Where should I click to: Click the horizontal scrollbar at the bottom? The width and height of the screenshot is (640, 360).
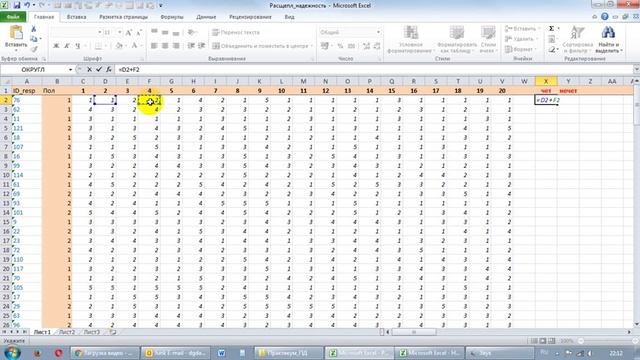(x=508, y=332)
